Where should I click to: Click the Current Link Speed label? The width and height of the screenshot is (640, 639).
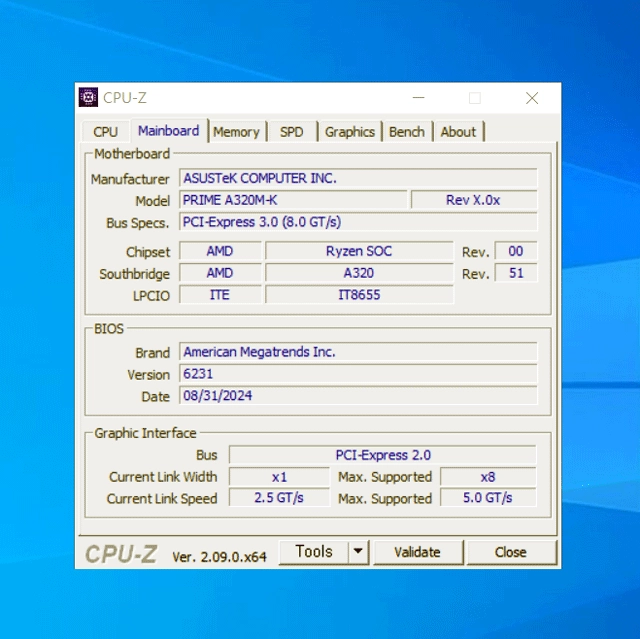point(162,499)
